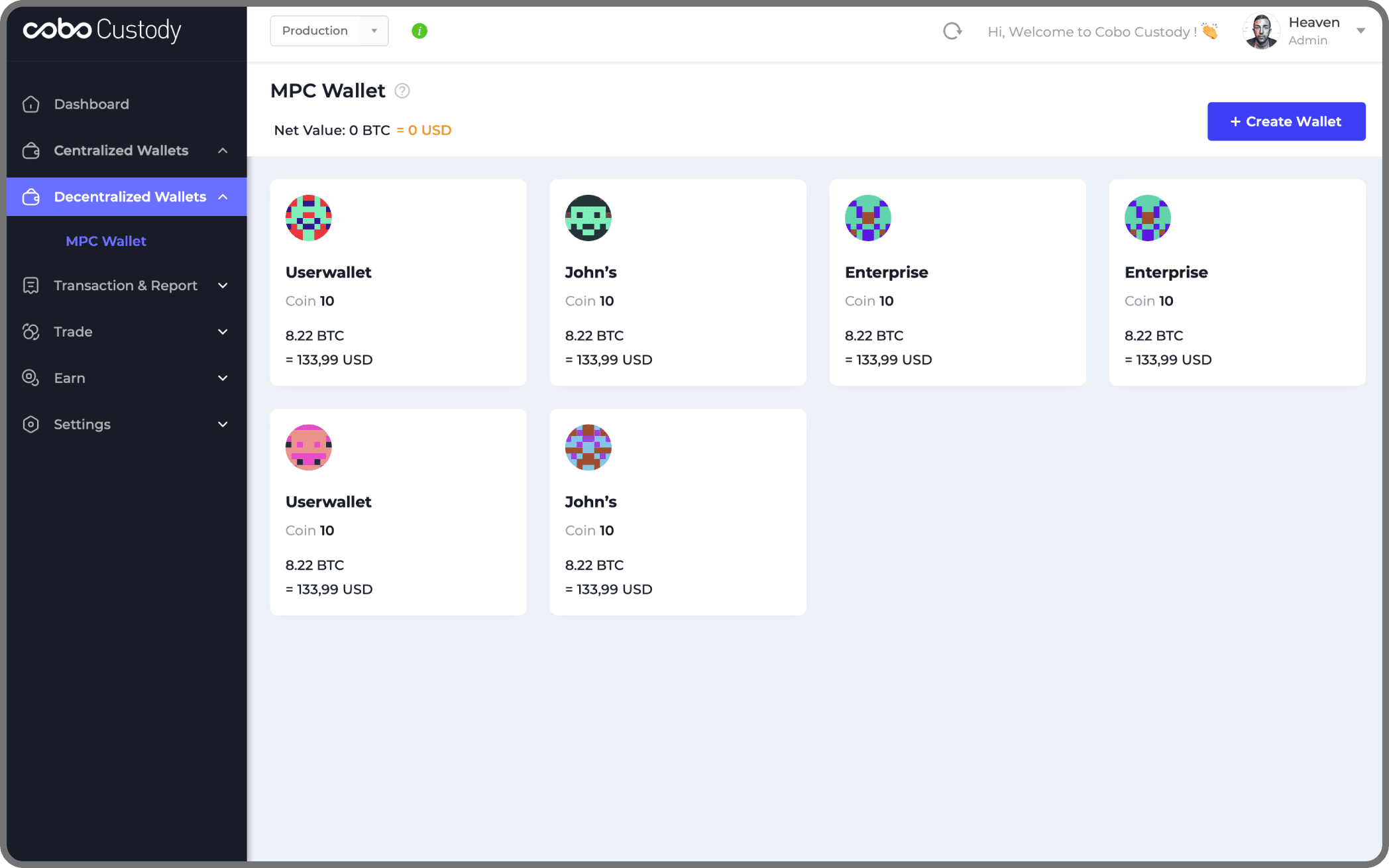Click the Cobo Custody logo

[x=102, y=30]
